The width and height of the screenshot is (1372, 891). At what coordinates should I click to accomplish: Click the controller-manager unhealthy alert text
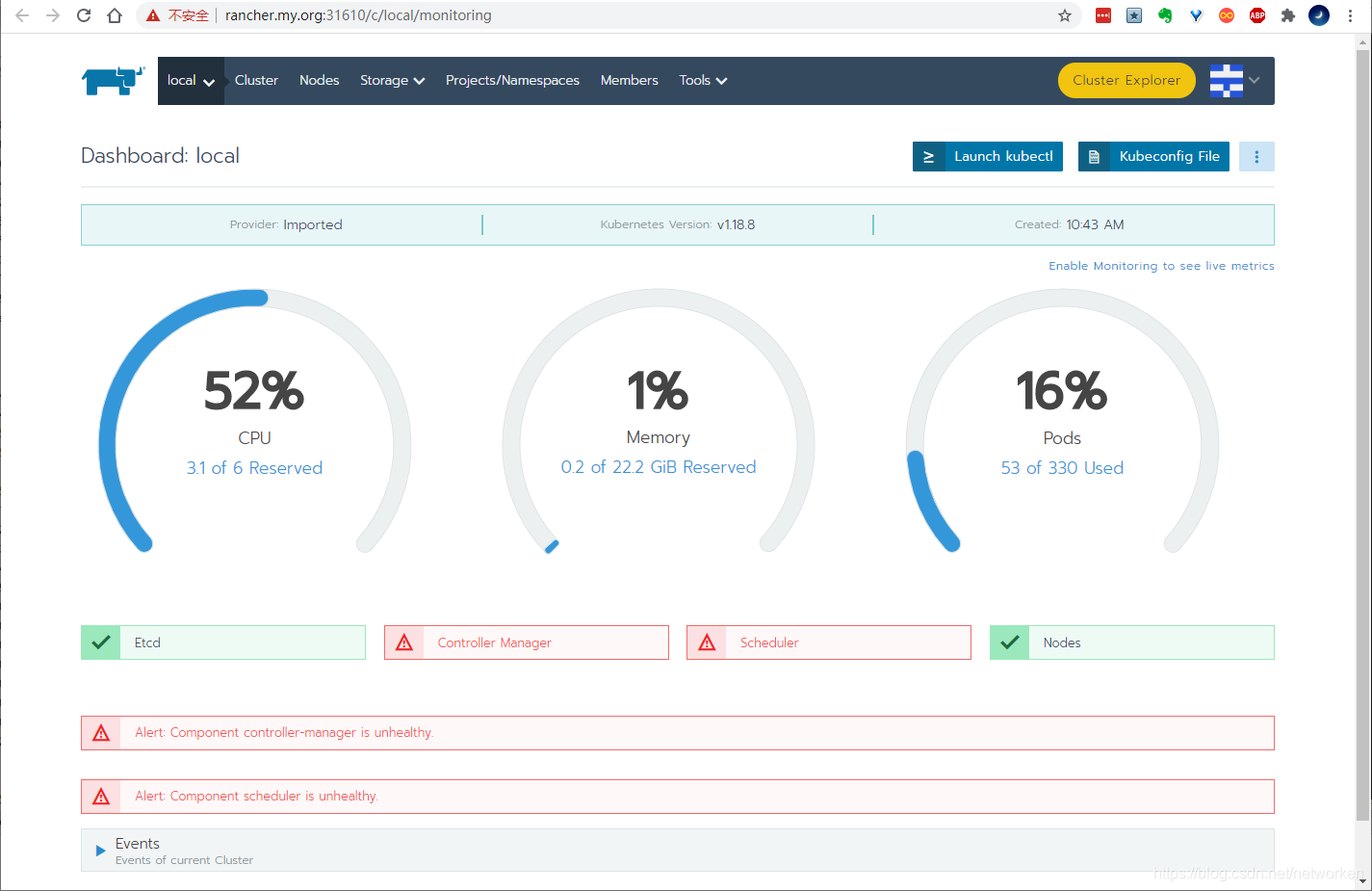click(284, 733)
